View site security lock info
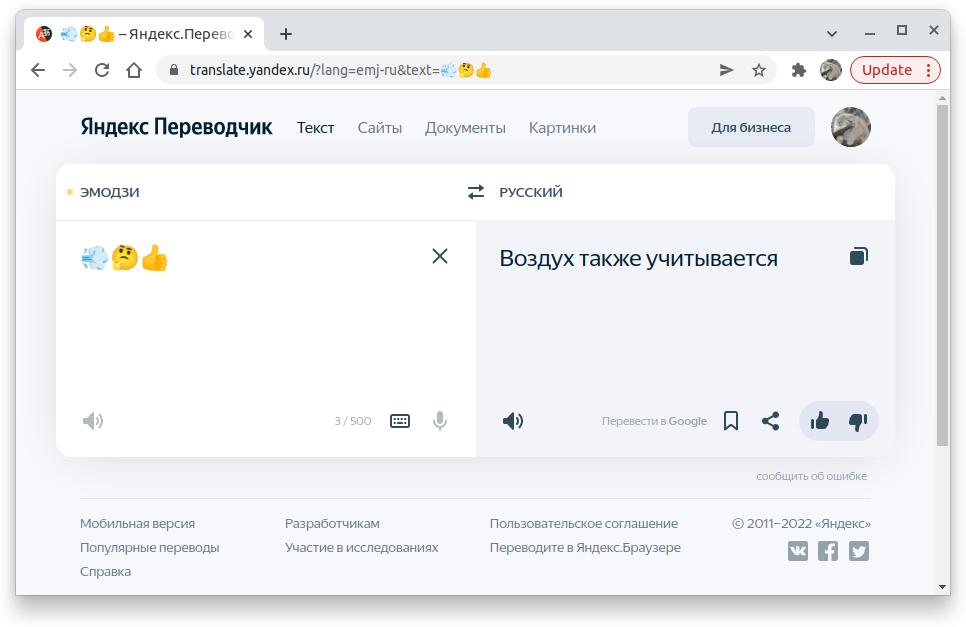 click(x=174, y=70)
